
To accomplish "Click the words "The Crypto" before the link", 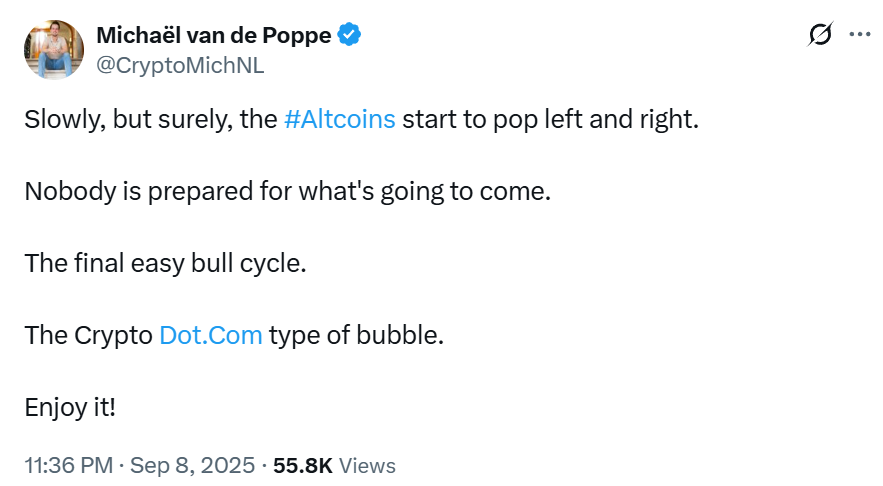I will tap(88, 335).
